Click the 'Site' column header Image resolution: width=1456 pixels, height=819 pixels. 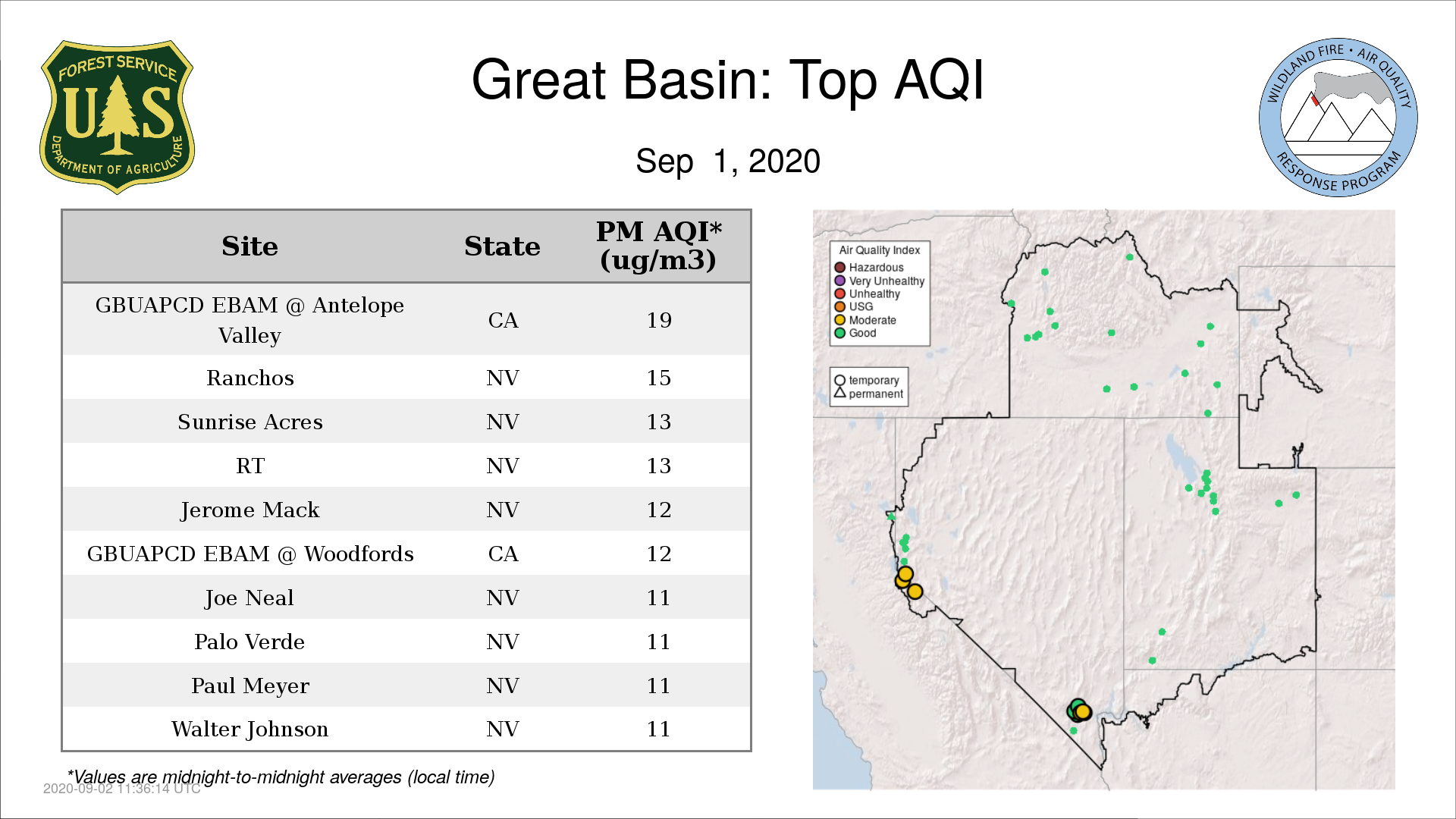(249, 246)
